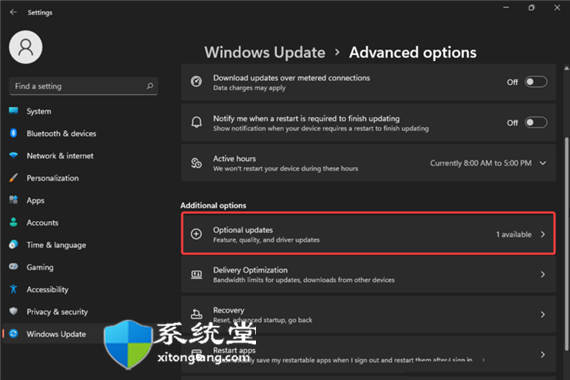Viewport: 570px width, 380px height.
Task: Click the Optional updates plus icon
Action: pos(196,234)
